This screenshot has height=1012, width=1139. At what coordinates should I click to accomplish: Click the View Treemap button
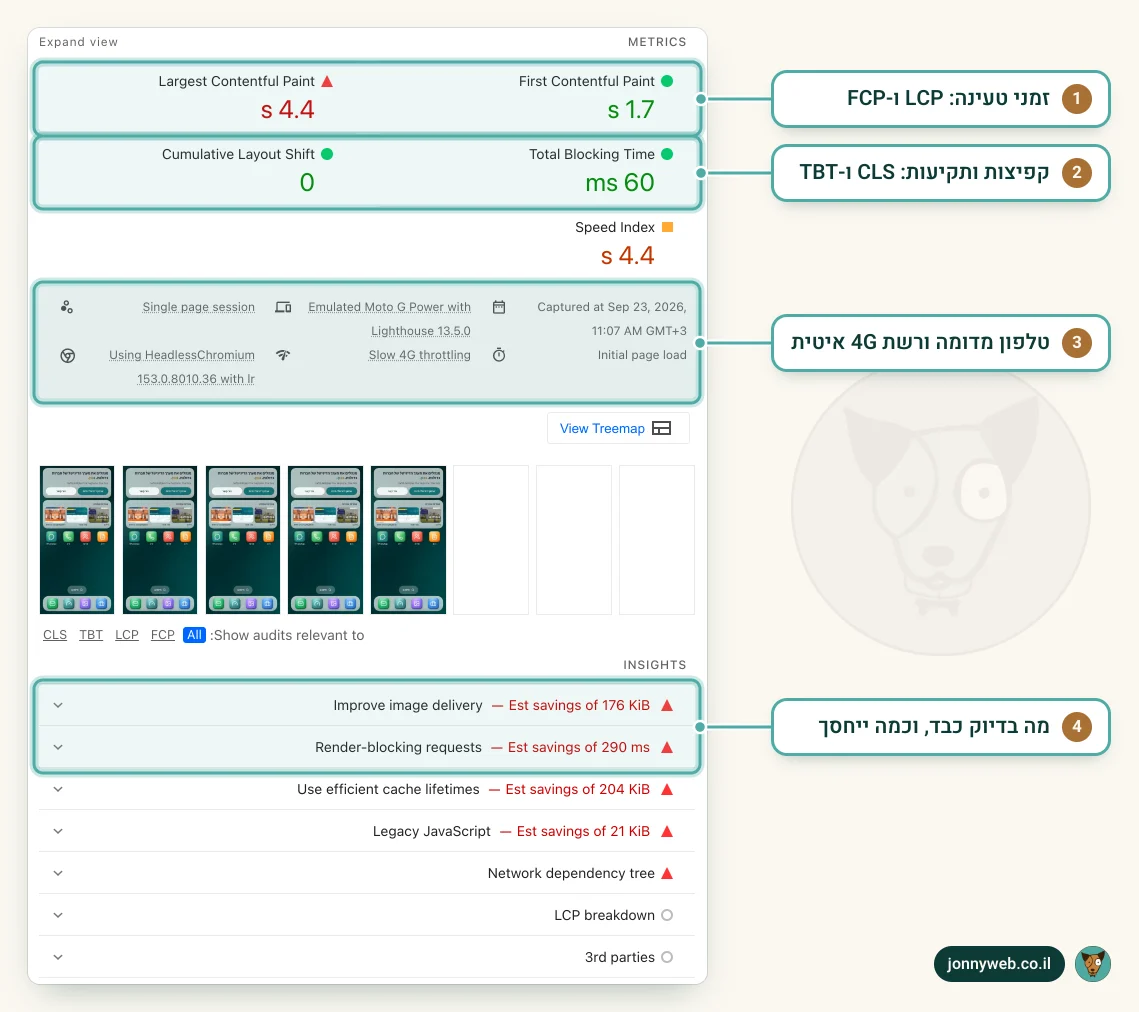(617, 429)
